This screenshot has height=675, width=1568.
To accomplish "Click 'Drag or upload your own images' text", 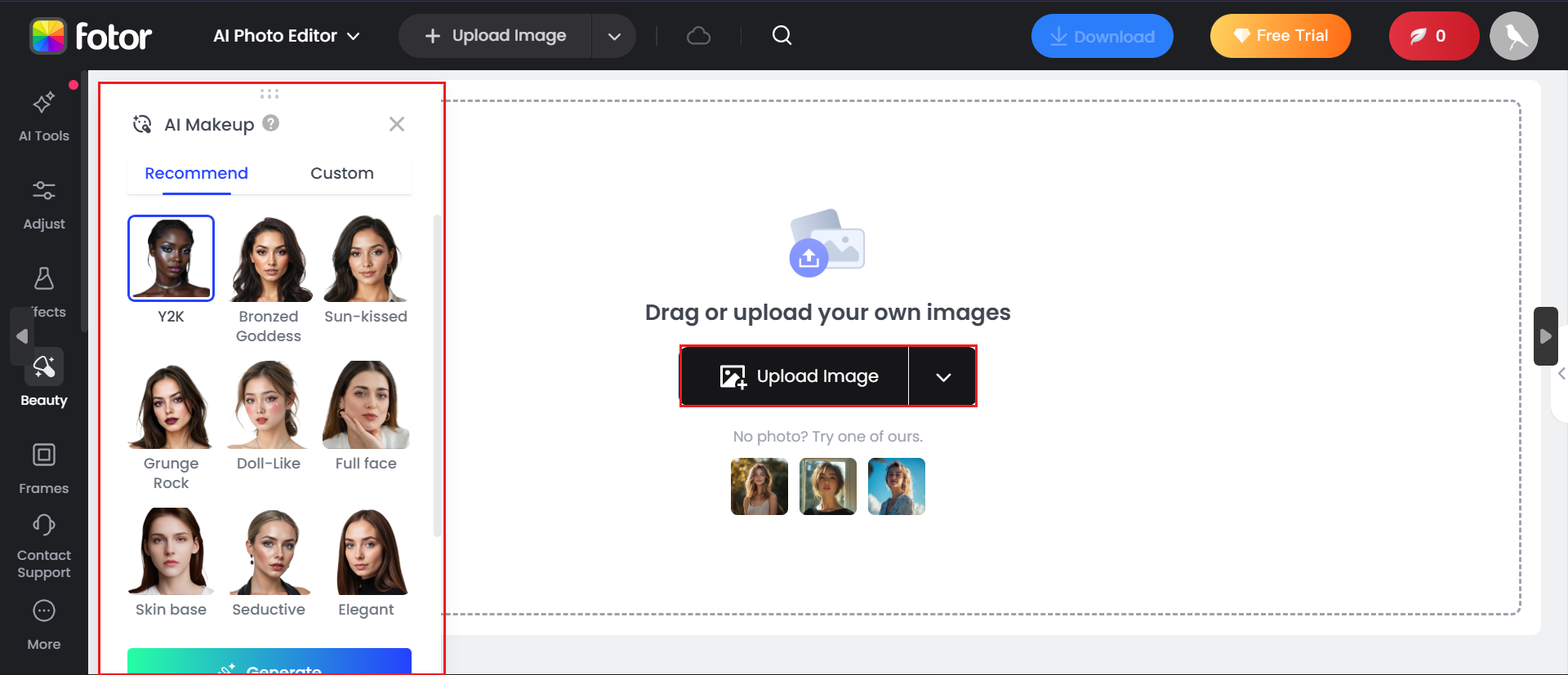I will pos(828,313).
